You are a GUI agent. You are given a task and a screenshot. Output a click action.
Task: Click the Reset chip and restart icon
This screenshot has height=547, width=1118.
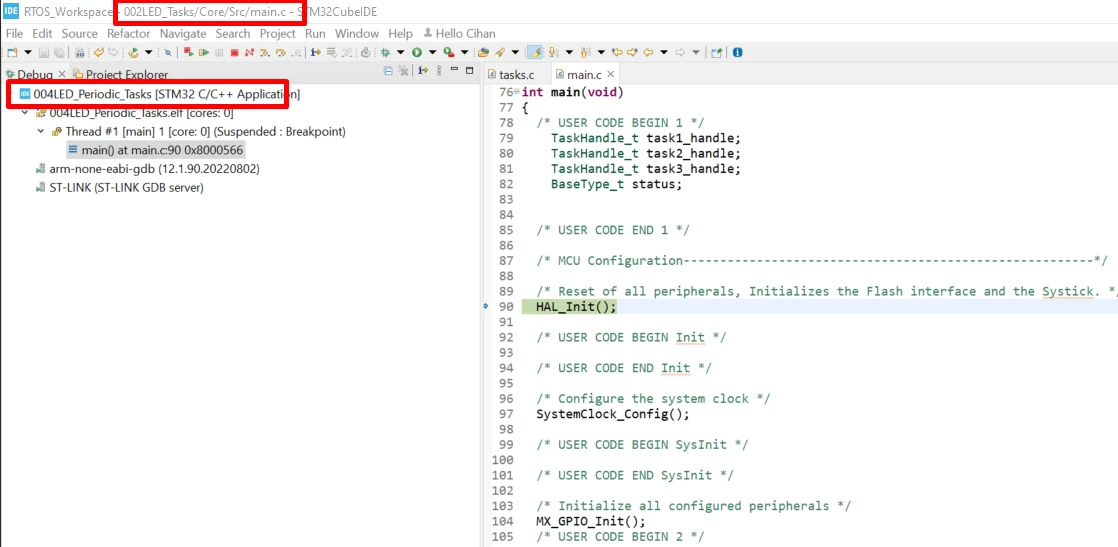pyautogui.click(x=133, y=52)
